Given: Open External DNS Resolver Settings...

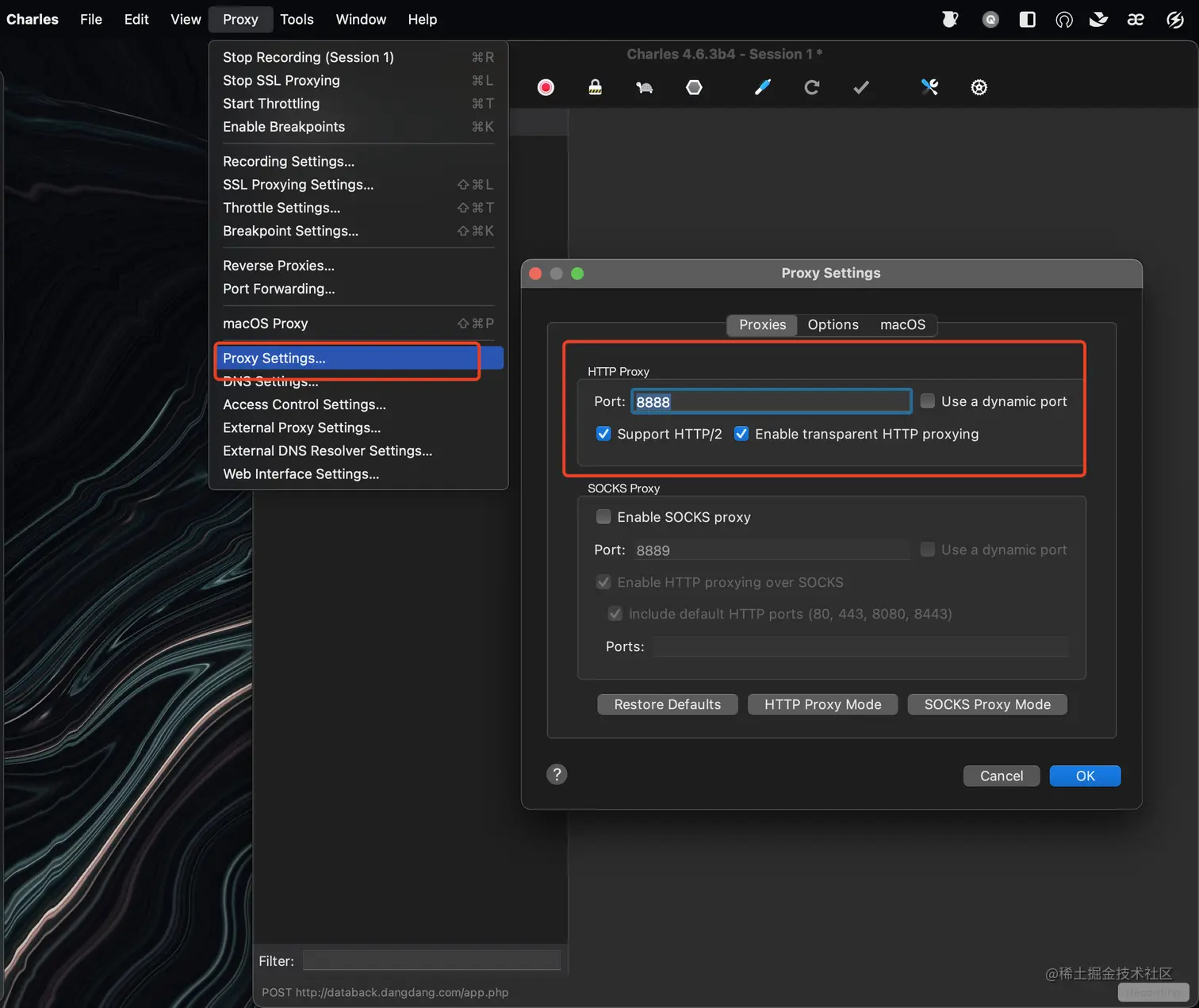Looking at the screenshot, I should pos(358,450).
